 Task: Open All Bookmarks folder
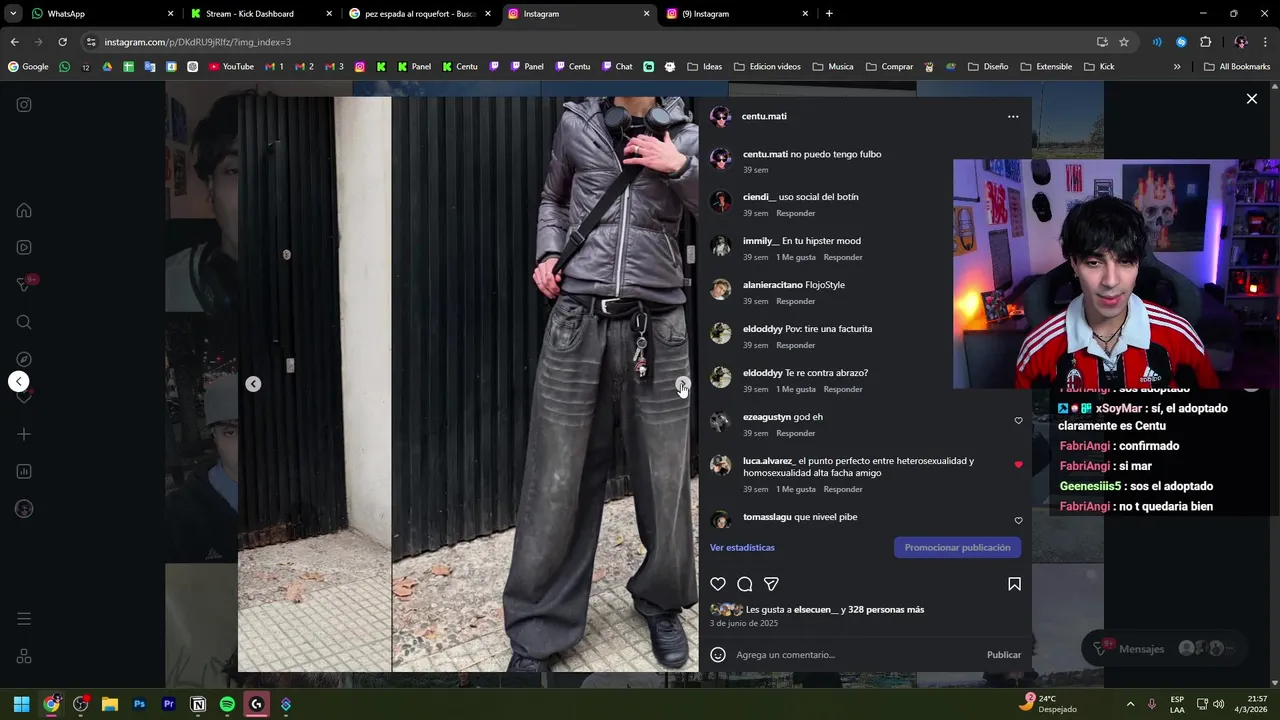point(1237,67)
